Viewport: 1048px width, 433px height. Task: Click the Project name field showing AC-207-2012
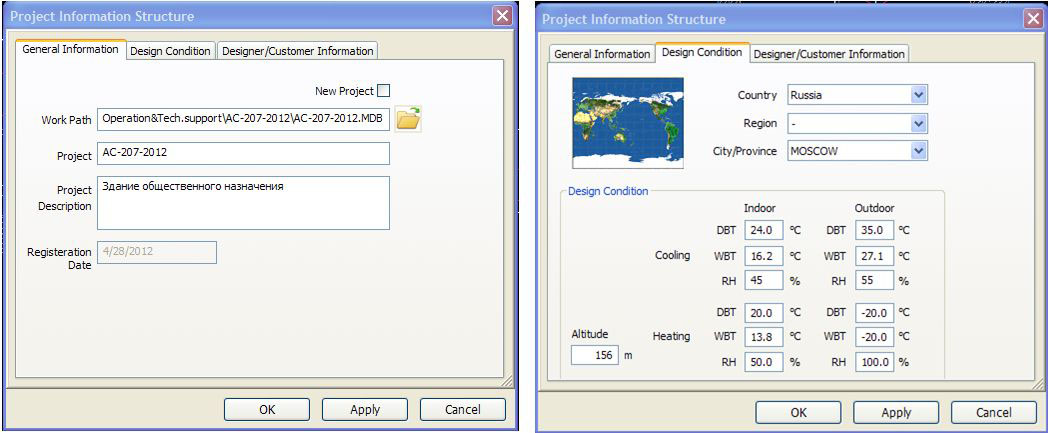point(243,155)
